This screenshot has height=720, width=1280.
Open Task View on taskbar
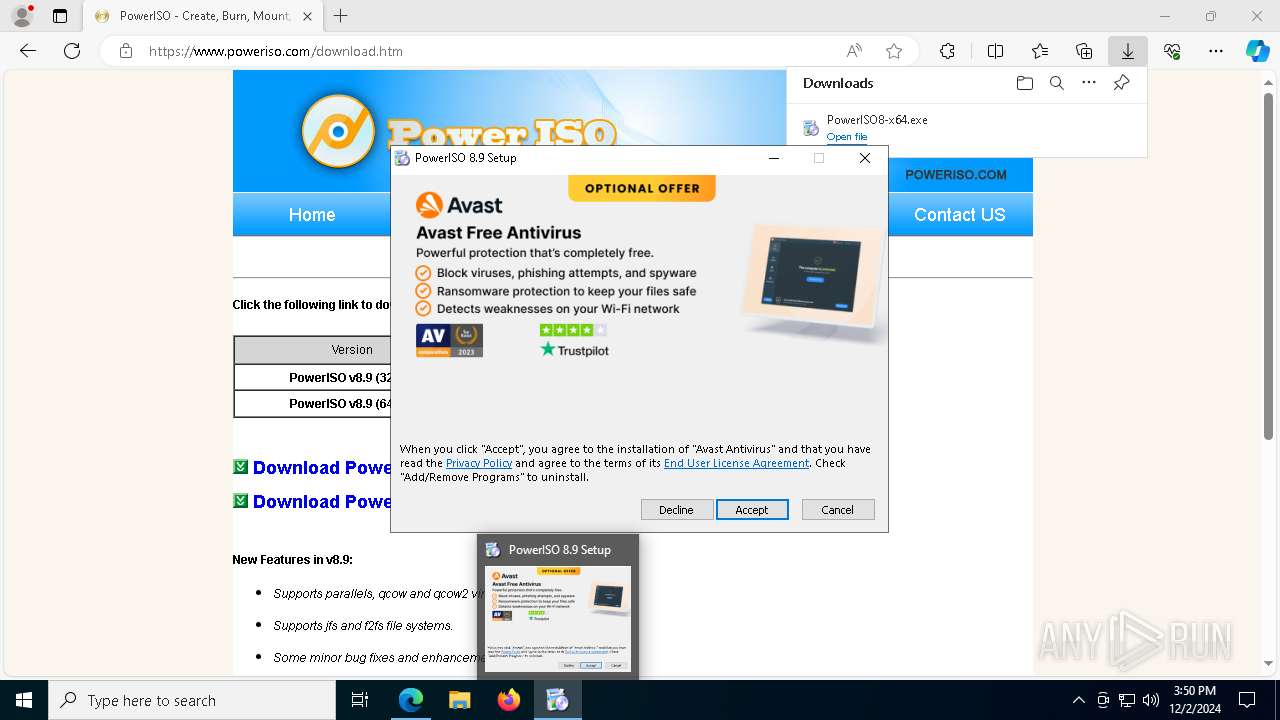click(x=360, y=700)
